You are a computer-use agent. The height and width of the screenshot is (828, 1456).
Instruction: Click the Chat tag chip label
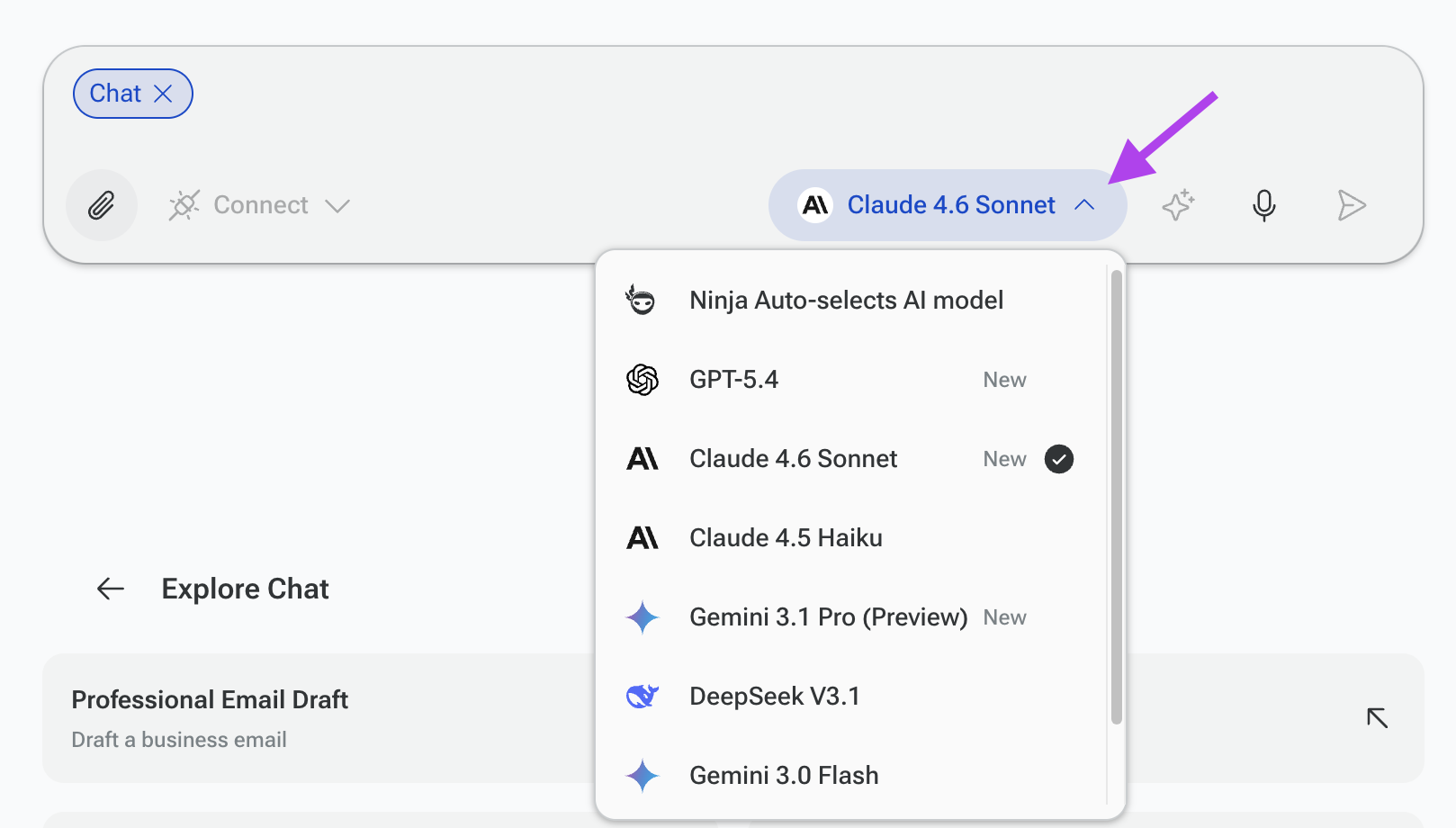(115, 94)
